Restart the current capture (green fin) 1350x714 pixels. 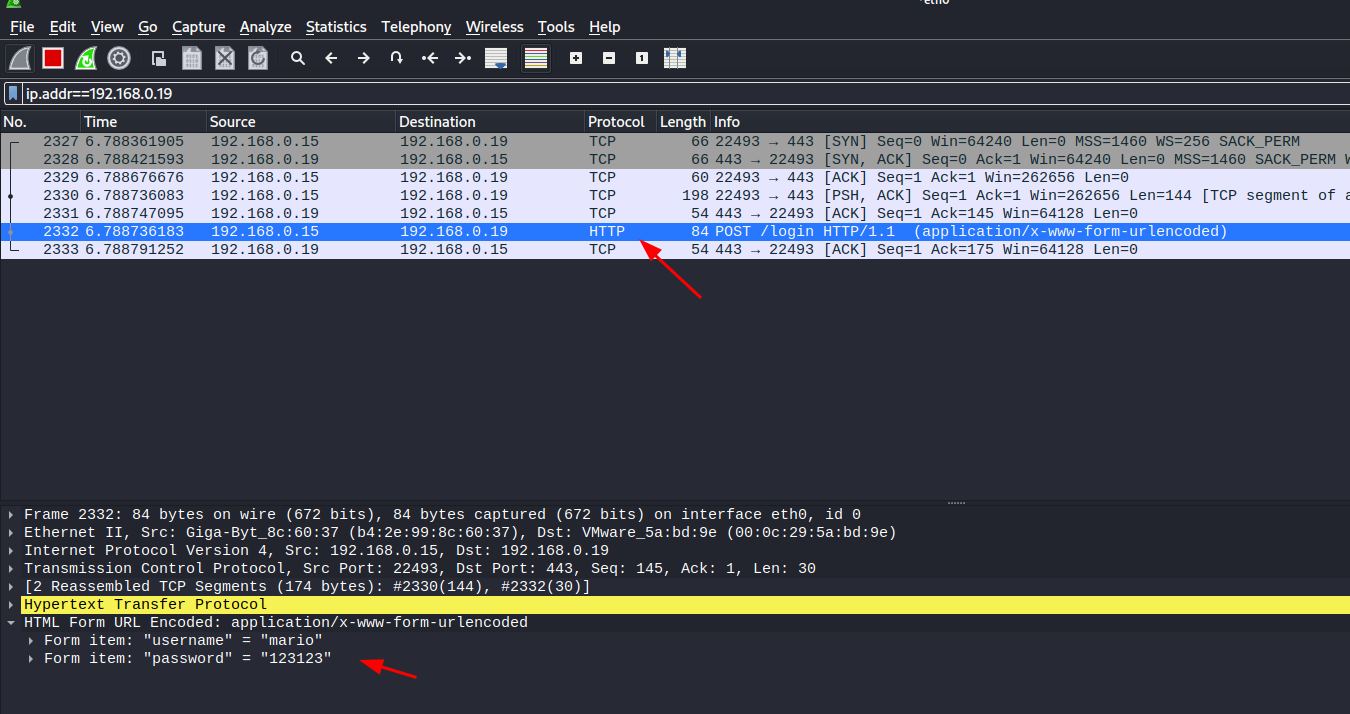tap(86, 58)
